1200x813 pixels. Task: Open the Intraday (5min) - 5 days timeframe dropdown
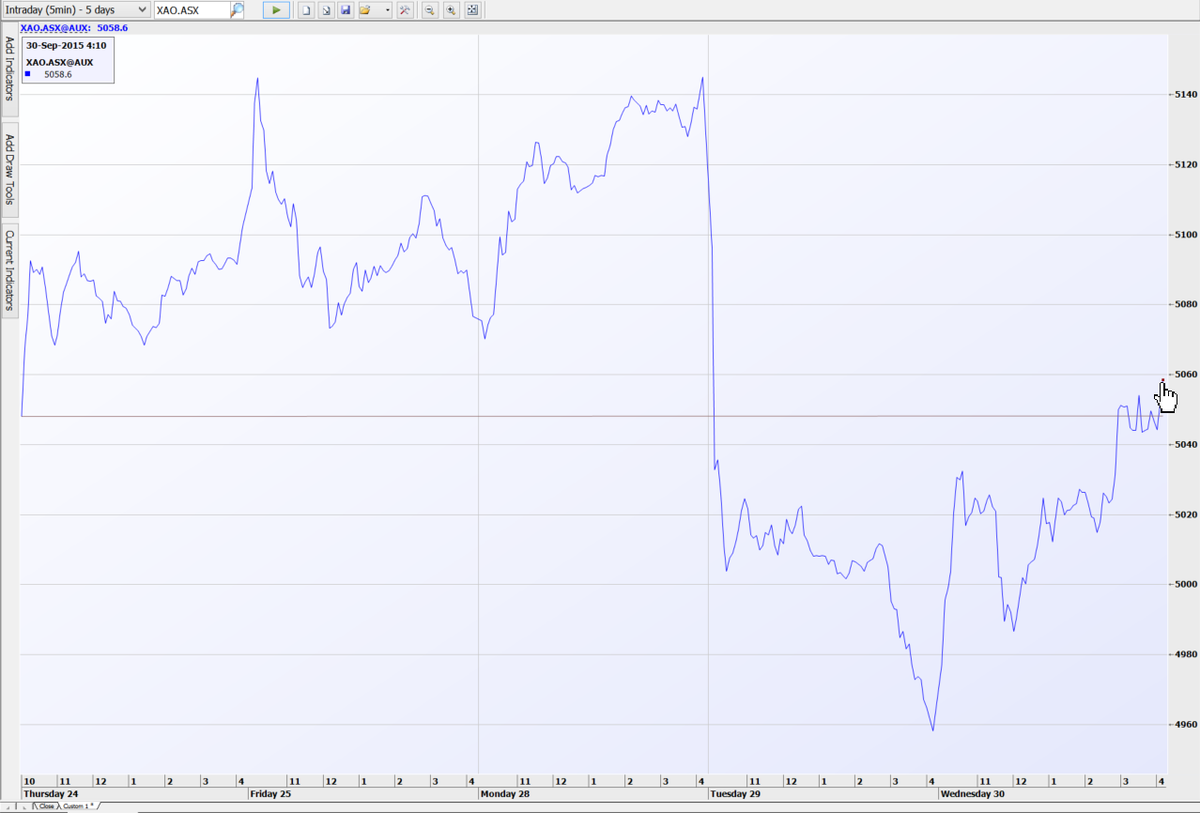tap(76, 10)
